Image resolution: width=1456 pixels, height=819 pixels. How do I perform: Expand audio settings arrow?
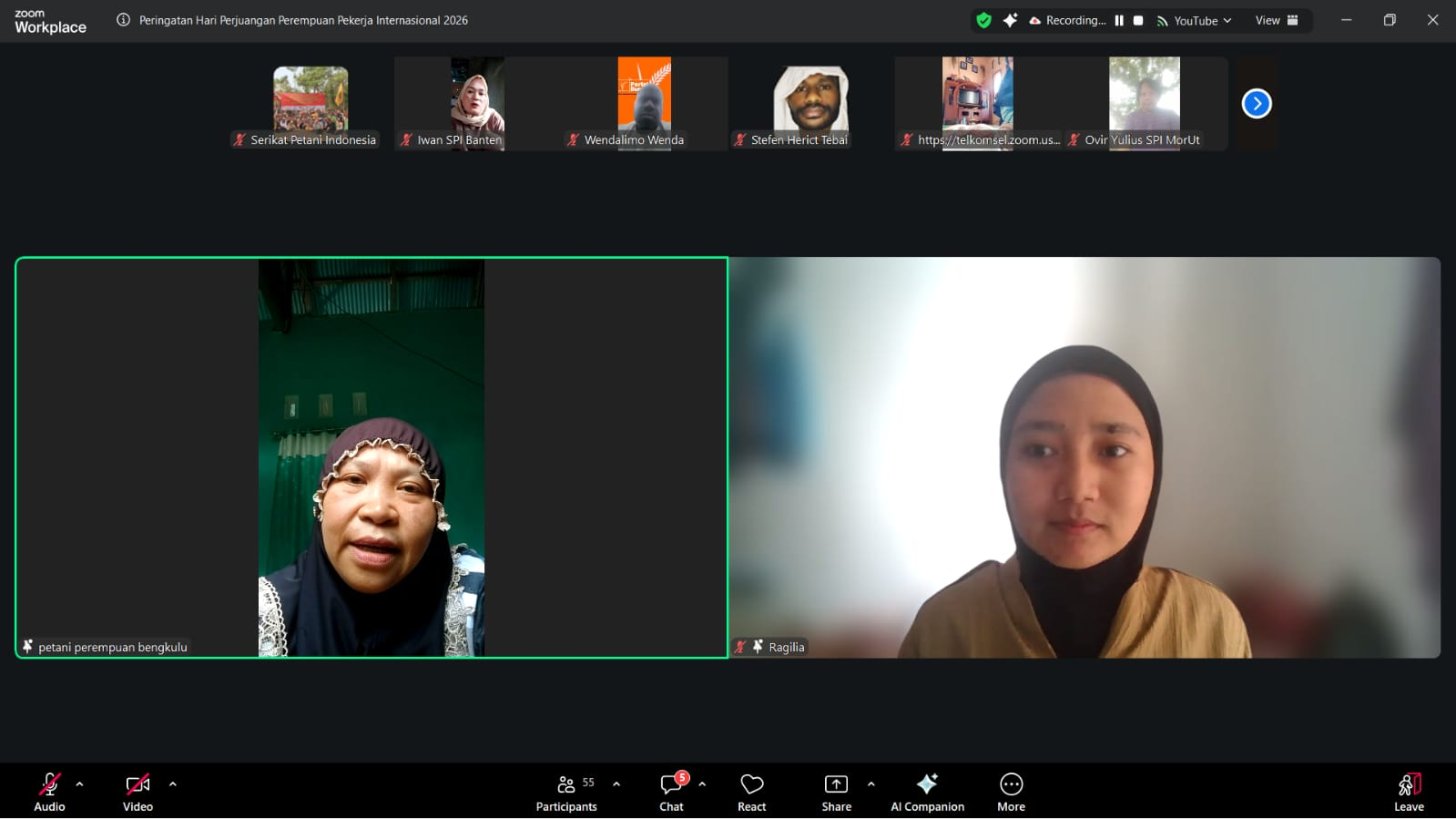(x=79, y=783)
